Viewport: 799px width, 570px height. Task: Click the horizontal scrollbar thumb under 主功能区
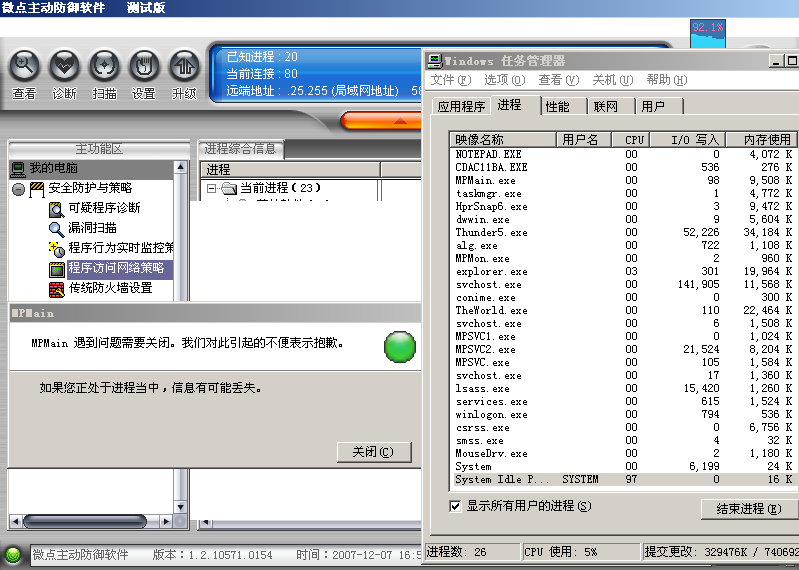[85, 521]
